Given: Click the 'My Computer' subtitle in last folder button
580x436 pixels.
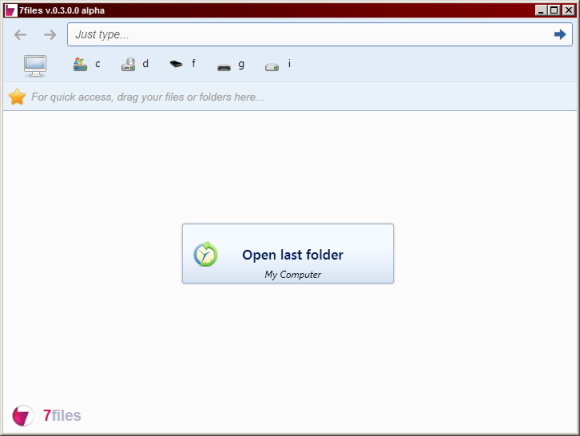Looking at the screenshot, I should coord(293,275).
